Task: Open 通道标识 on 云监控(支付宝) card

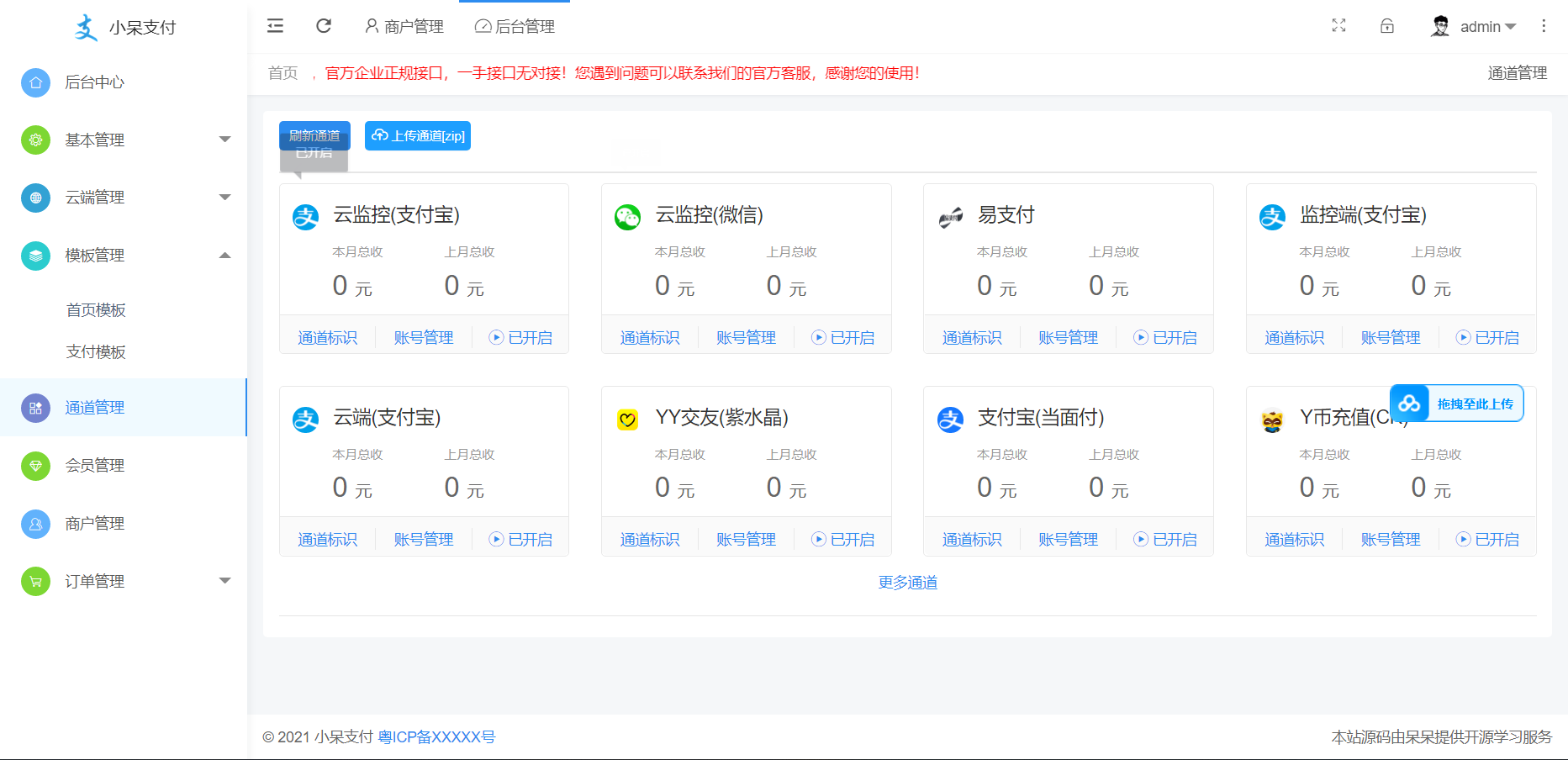Action: tap(328, 337)
